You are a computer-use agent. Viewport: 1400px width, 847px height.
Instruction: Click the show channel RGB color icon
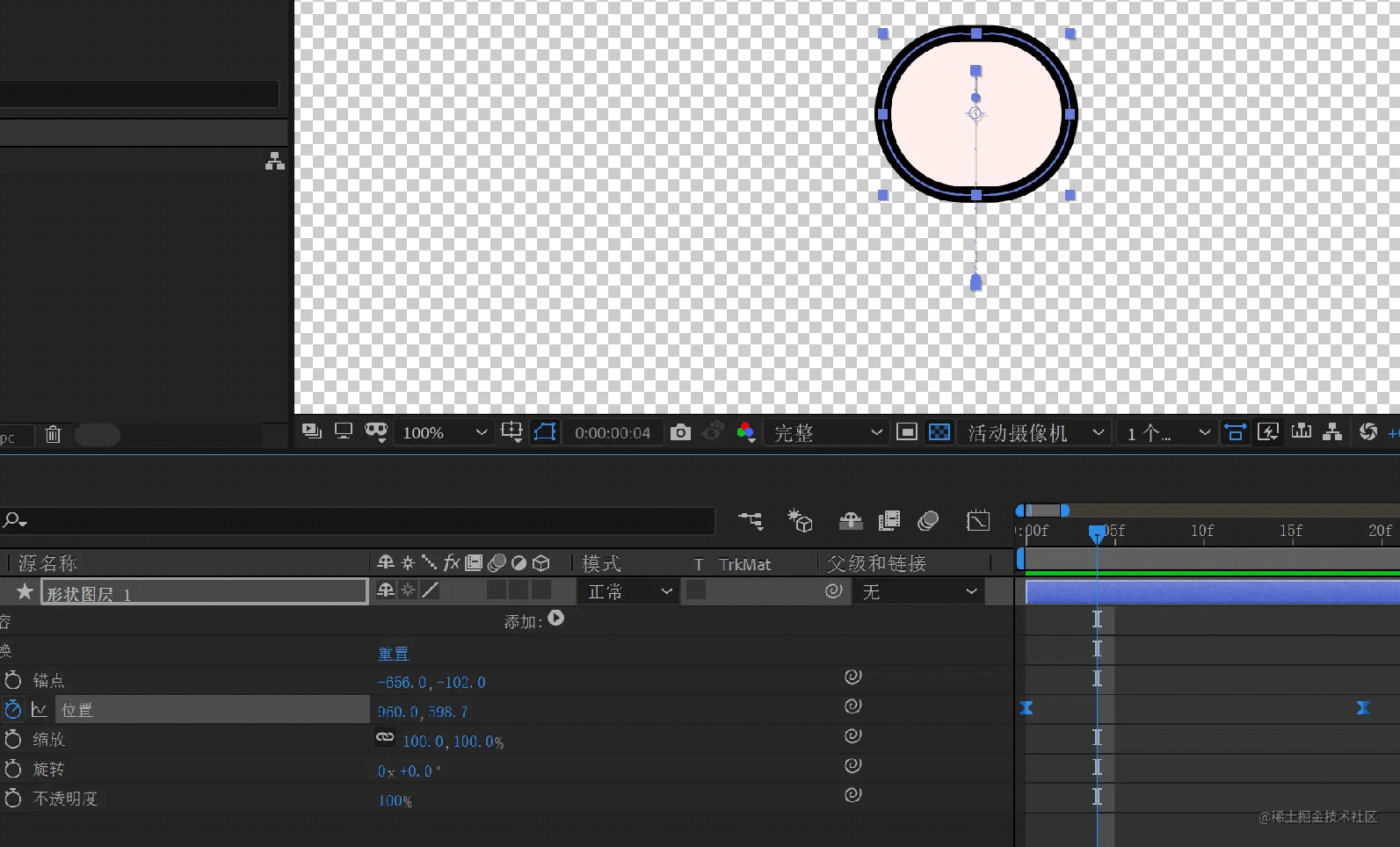(745, 432)
